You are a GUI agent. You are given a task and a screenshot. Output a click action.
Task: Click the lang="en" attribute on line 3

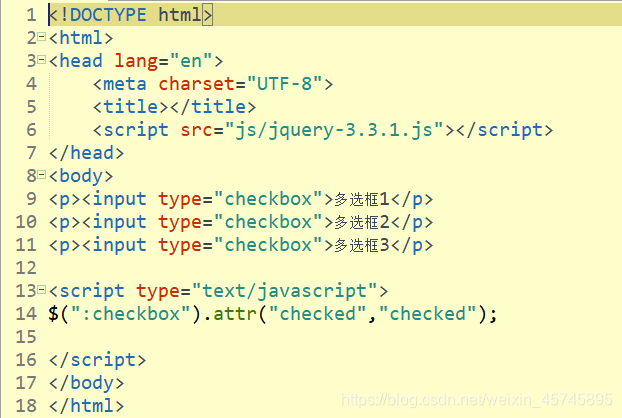pos(163,61)
